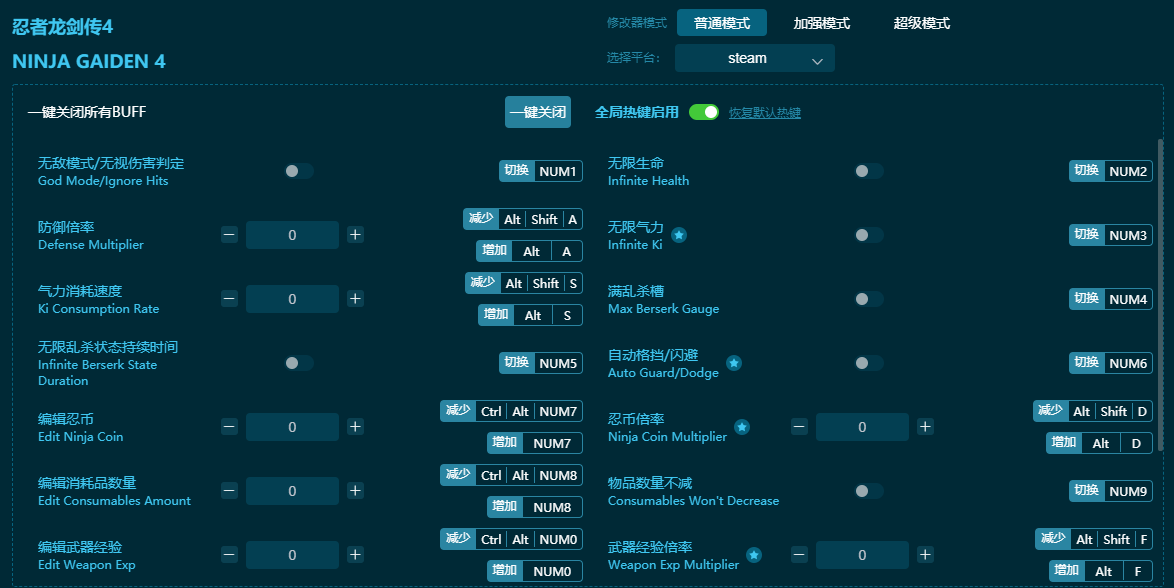Click Edit Consumables Amount value field

(x=292, y=491)
